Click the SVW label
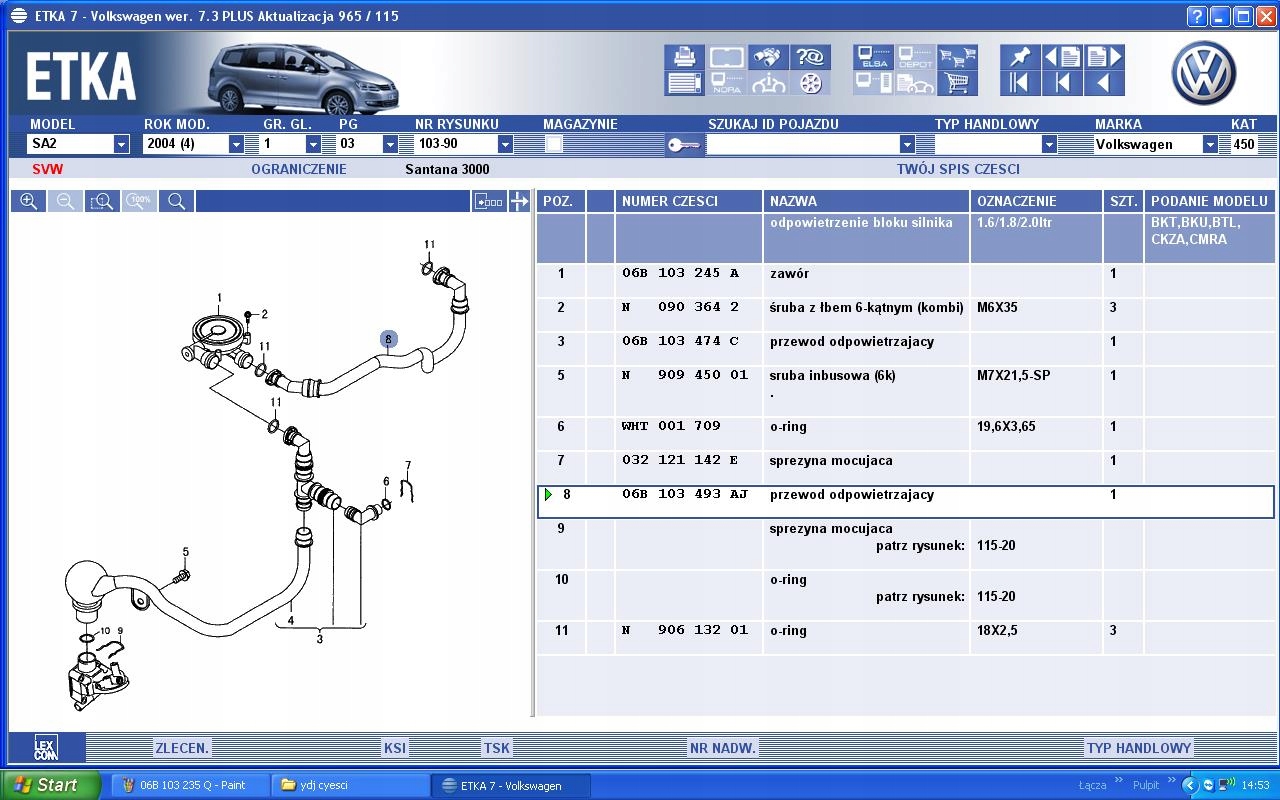Screen dimensions: 1280x800 tap(47, 169)
